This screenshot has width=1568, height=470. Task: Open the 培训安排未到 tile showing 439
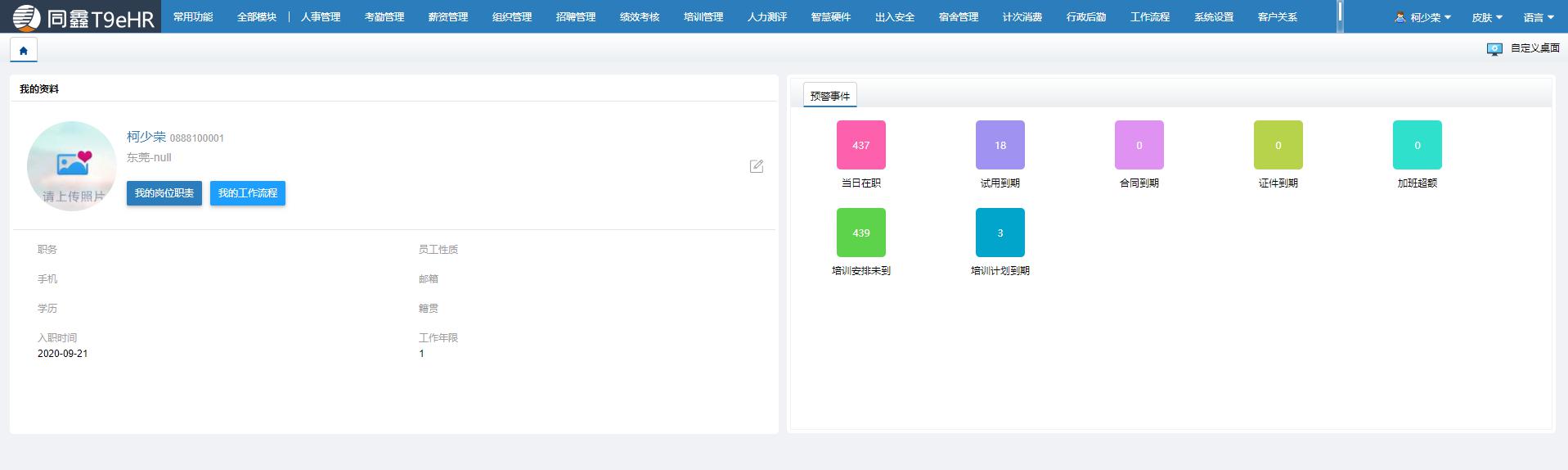tap(860, 233)
